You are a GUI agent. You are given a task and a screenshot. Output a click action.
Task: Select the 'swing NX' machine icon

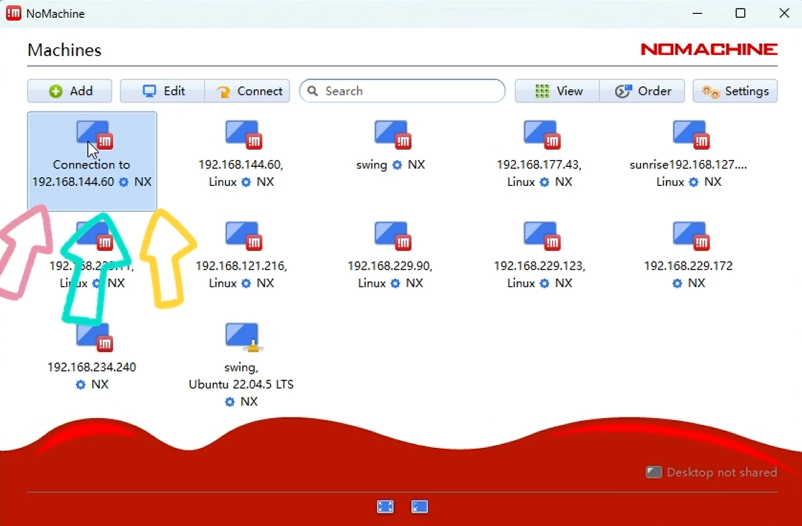click(393, 135)
